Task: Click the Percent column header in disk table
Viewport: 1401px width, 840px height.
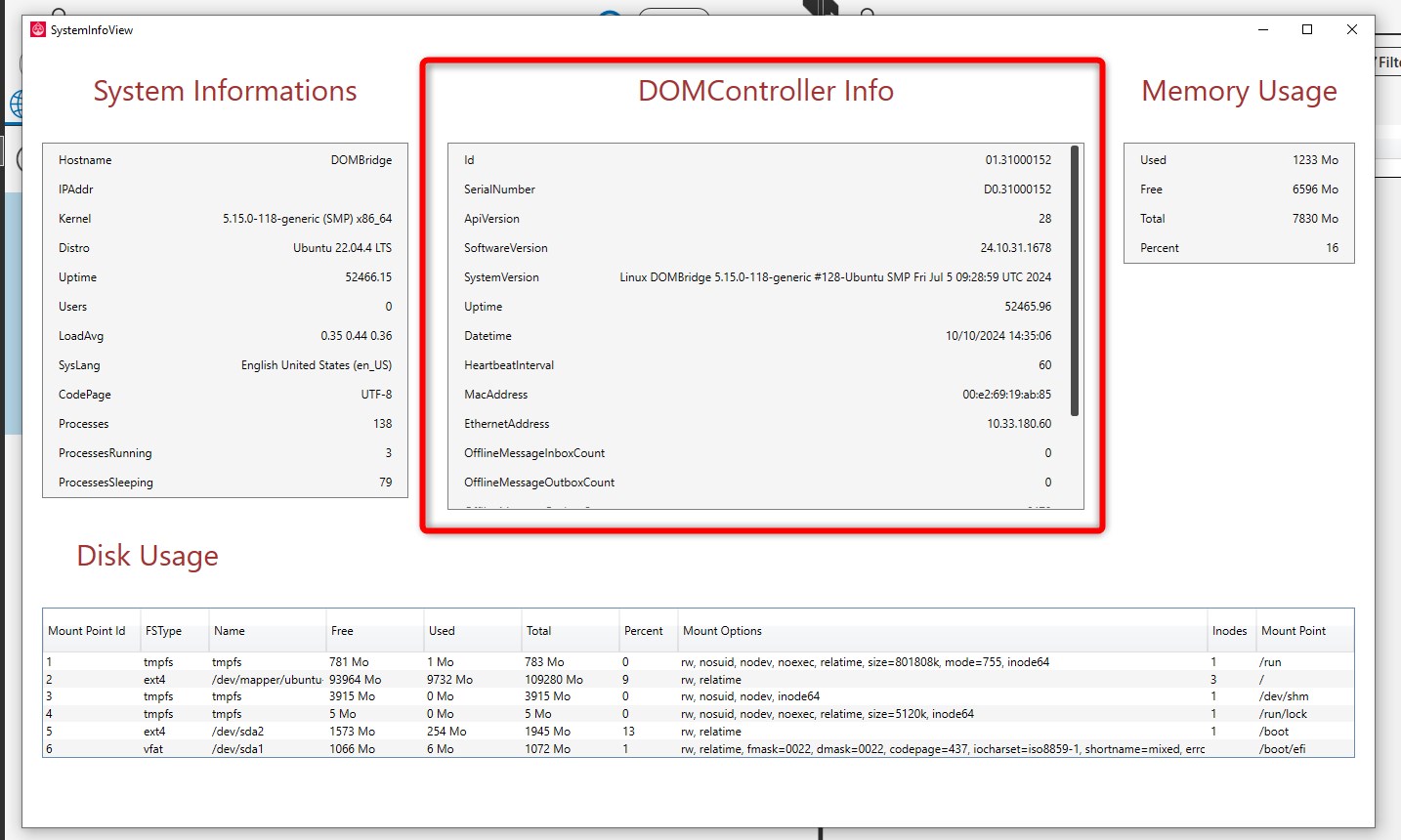Action: 649,631
